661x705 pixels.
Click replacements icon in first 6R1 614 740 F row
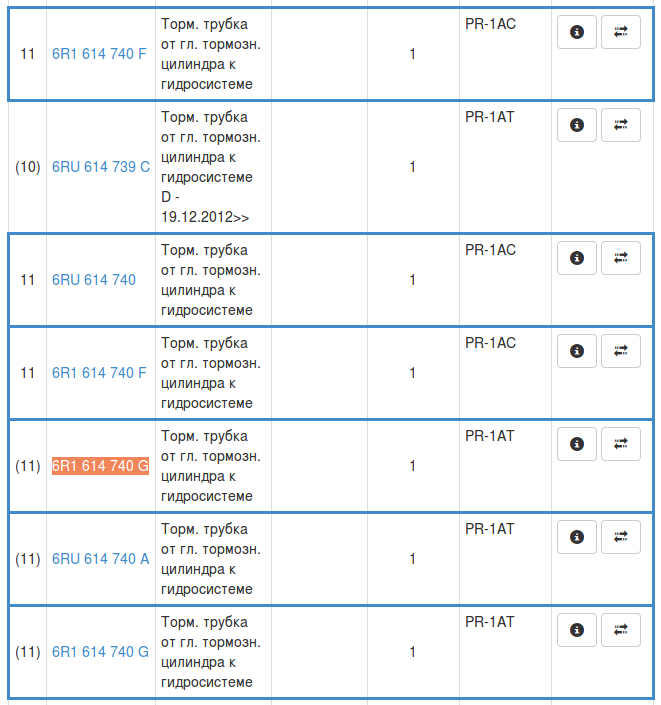click(x=621, y=32)
